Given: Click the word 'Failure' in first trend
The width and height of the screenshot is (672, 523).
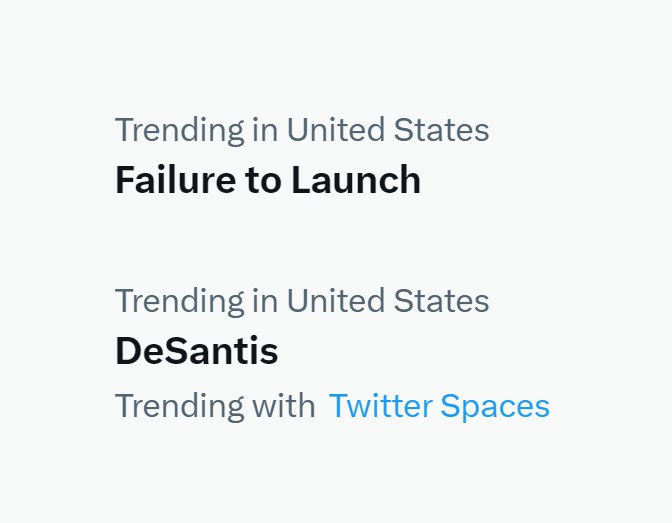Looking at the screenshot, I should pyautogui.click(x=175, y=180).
